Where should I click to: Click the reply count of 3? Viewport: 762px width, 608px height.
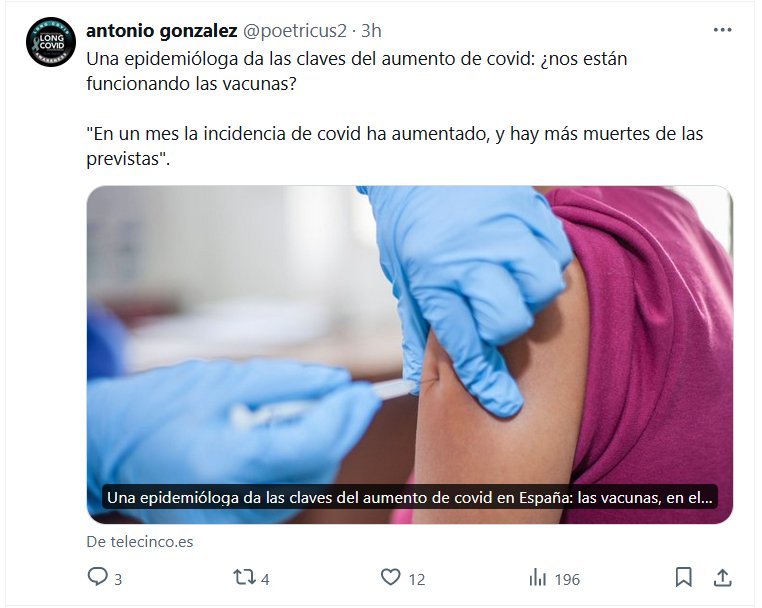coord(118,579)
